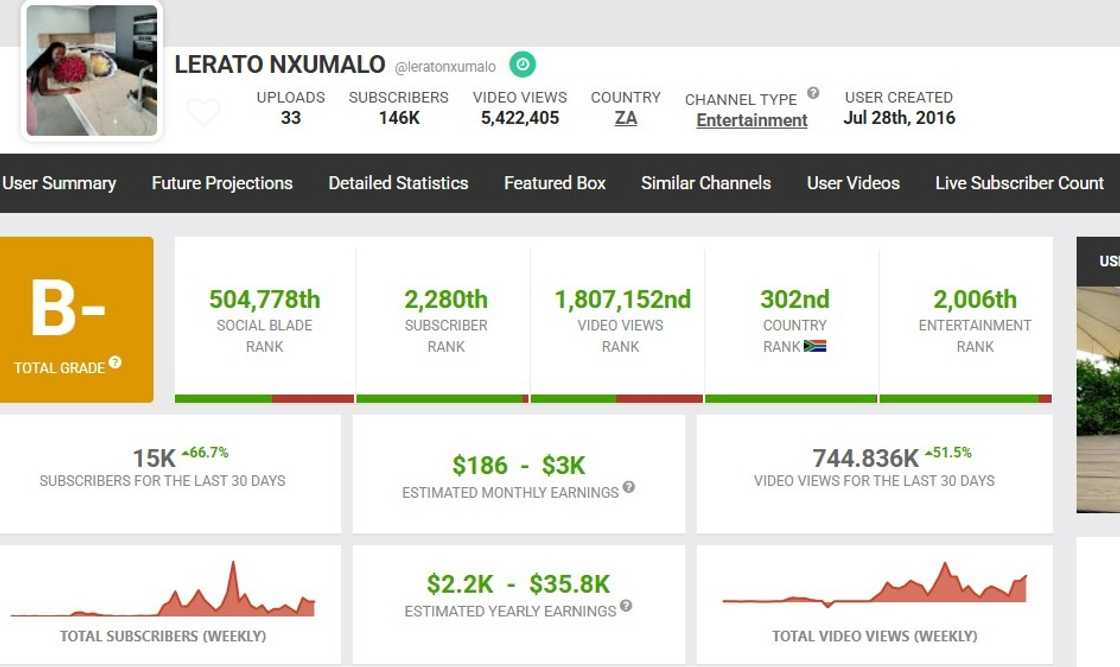The height and width of the screenshot is (667, 1120).
Task: Click the yearly earnings help icon
Action: (626, 605)
